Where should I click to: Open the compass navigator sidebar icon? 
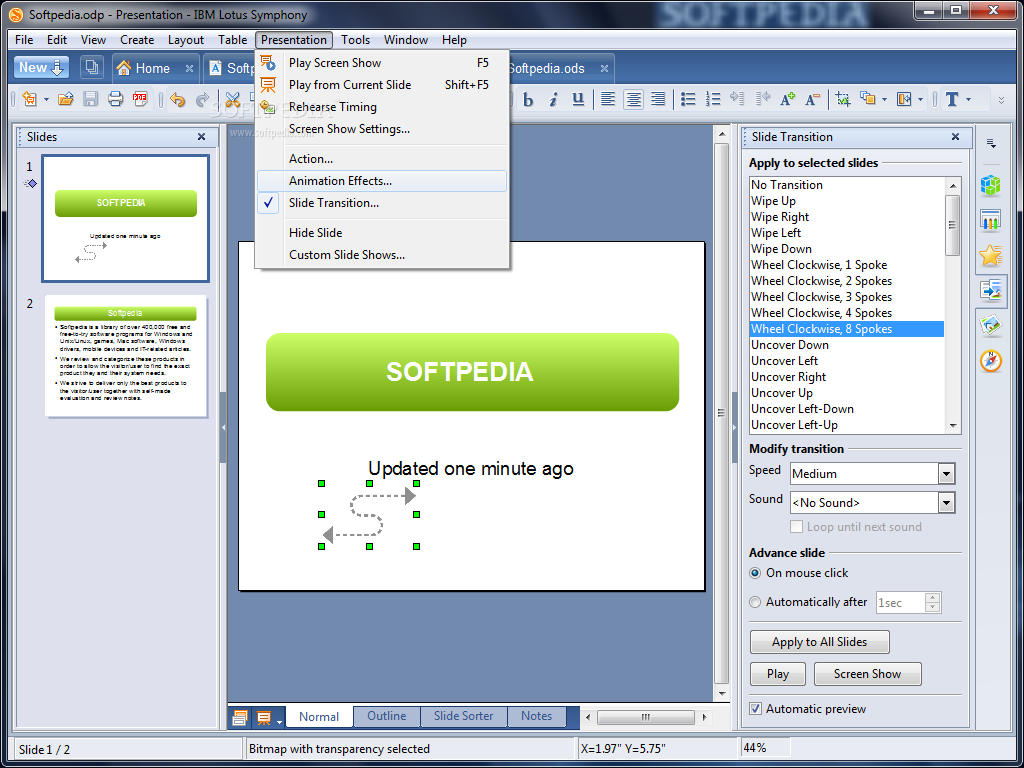pos(991,360)
